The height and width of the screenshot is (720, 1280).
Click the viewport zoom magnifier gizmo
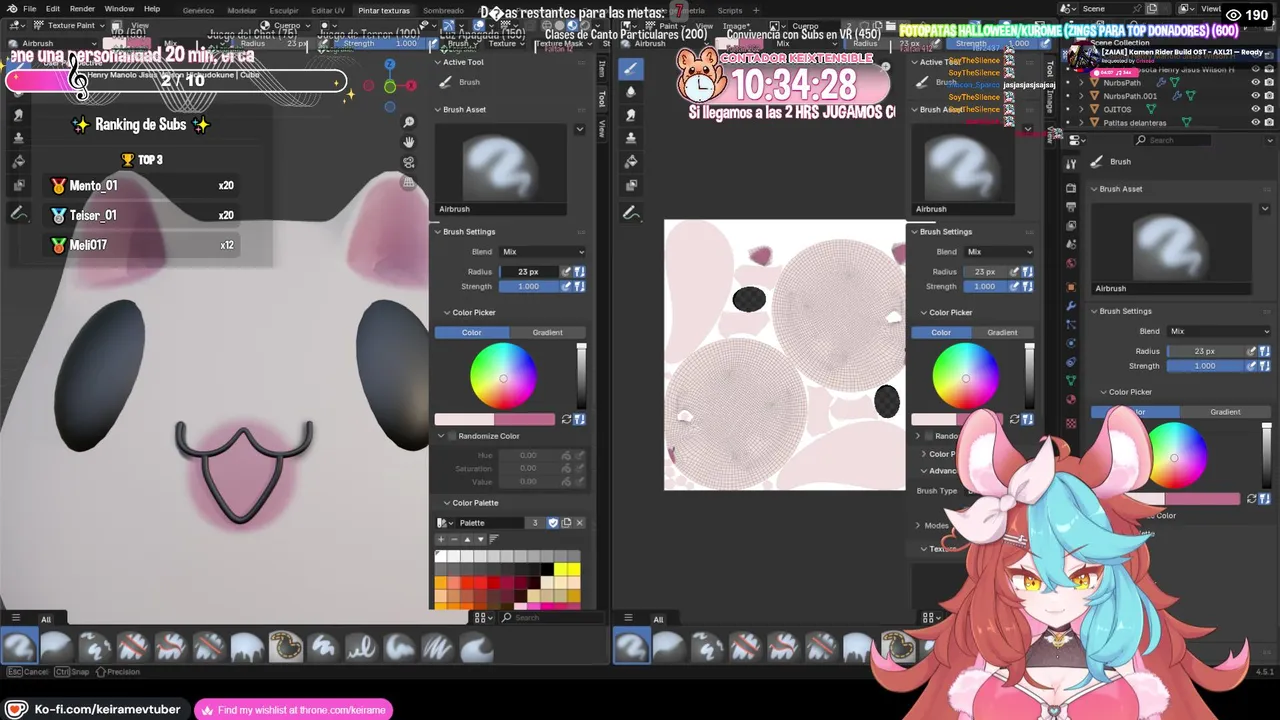pyautogui.click(x=409, y=122)
